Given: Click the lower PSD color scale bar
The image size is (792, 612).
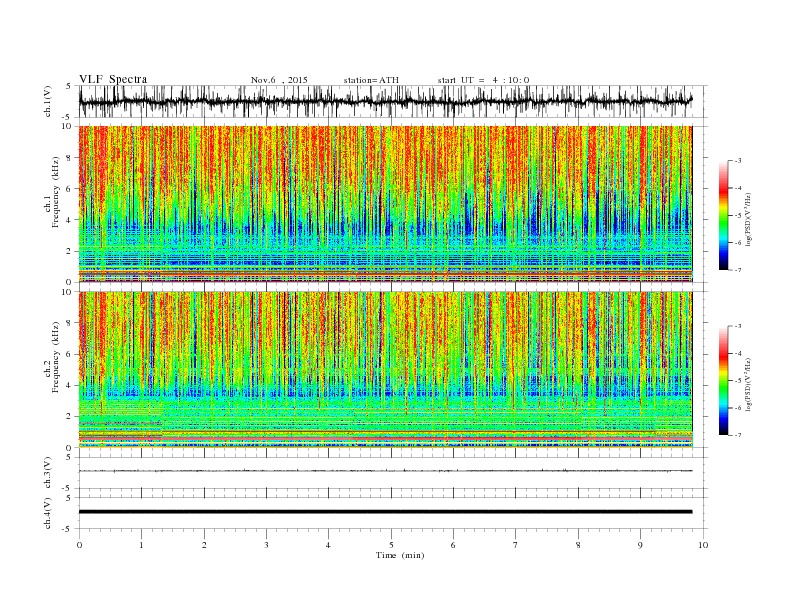Looking at the screenshot, I should [723, 380].
